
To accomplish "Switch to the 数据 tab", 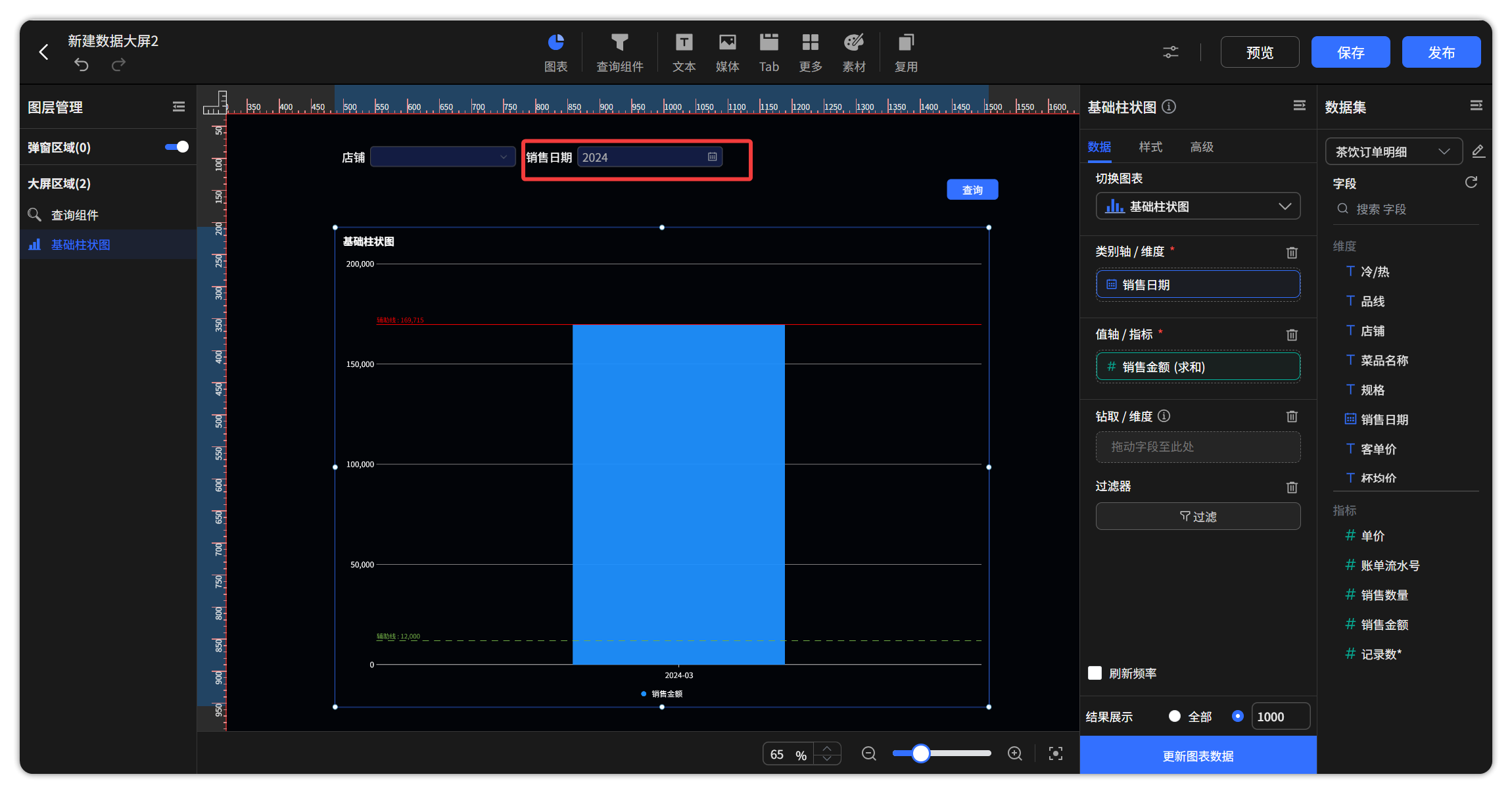I will click(x=1099, y=147).
